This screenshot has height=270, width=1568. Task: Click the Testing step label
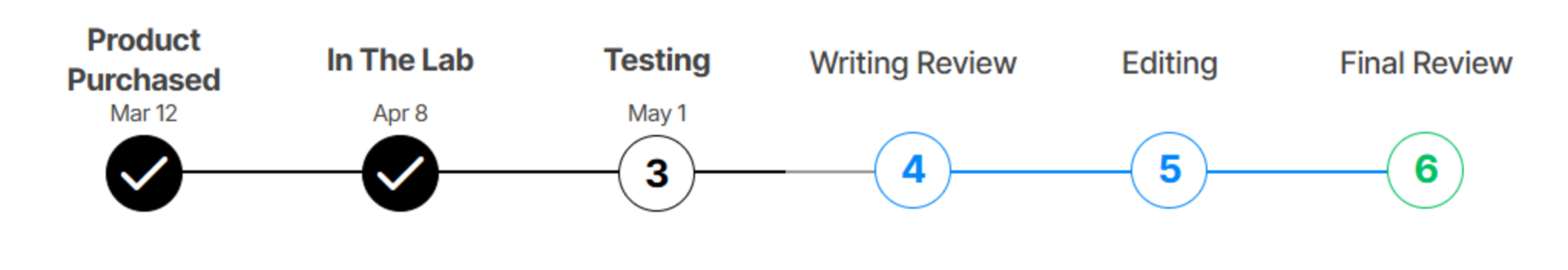657,60
